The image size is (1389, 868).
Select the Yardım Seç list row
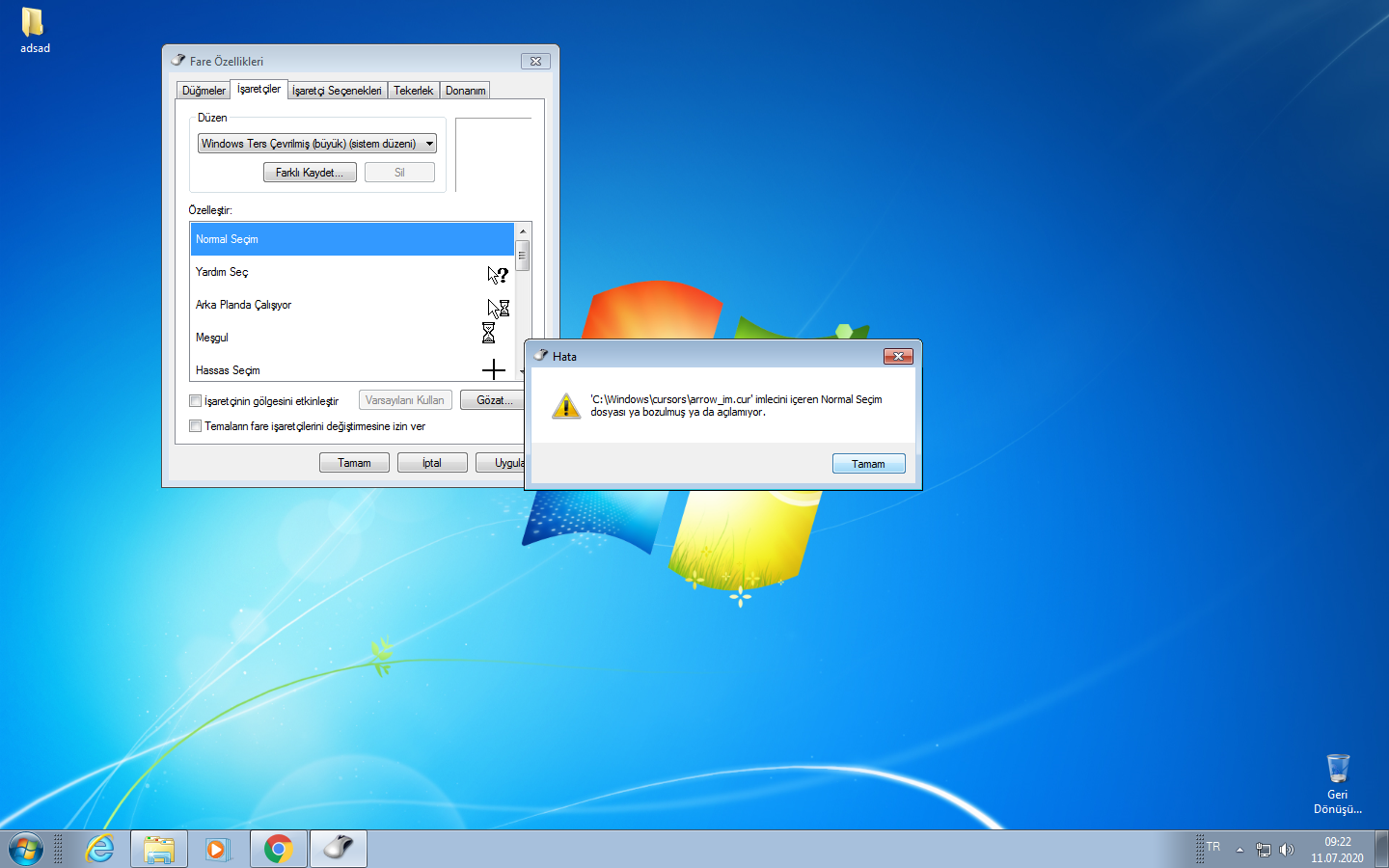(352, 272)
